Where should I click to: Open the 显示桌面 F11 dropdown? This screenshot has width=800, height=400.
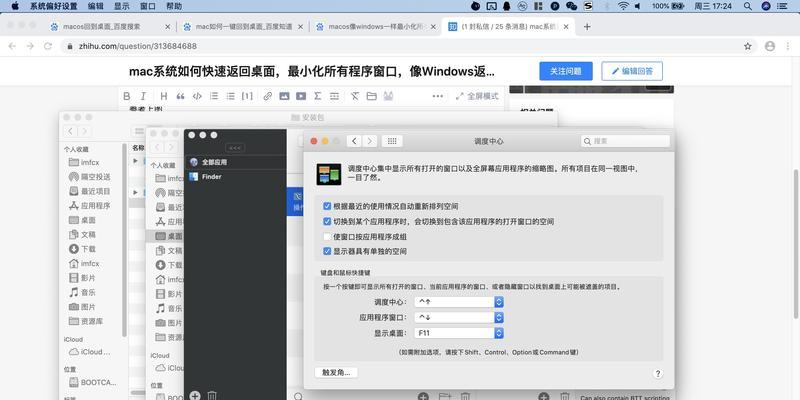(x=459, y=333)
